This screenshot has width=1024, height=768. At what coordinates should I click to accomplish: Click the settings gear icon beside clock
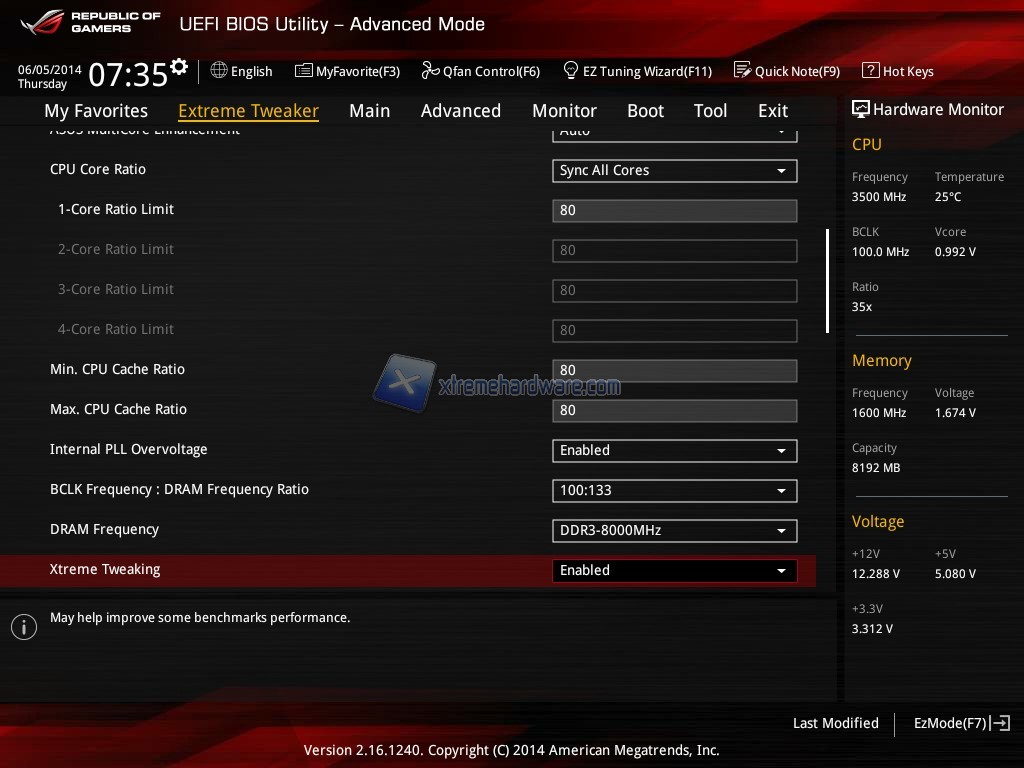pos(179,67)
